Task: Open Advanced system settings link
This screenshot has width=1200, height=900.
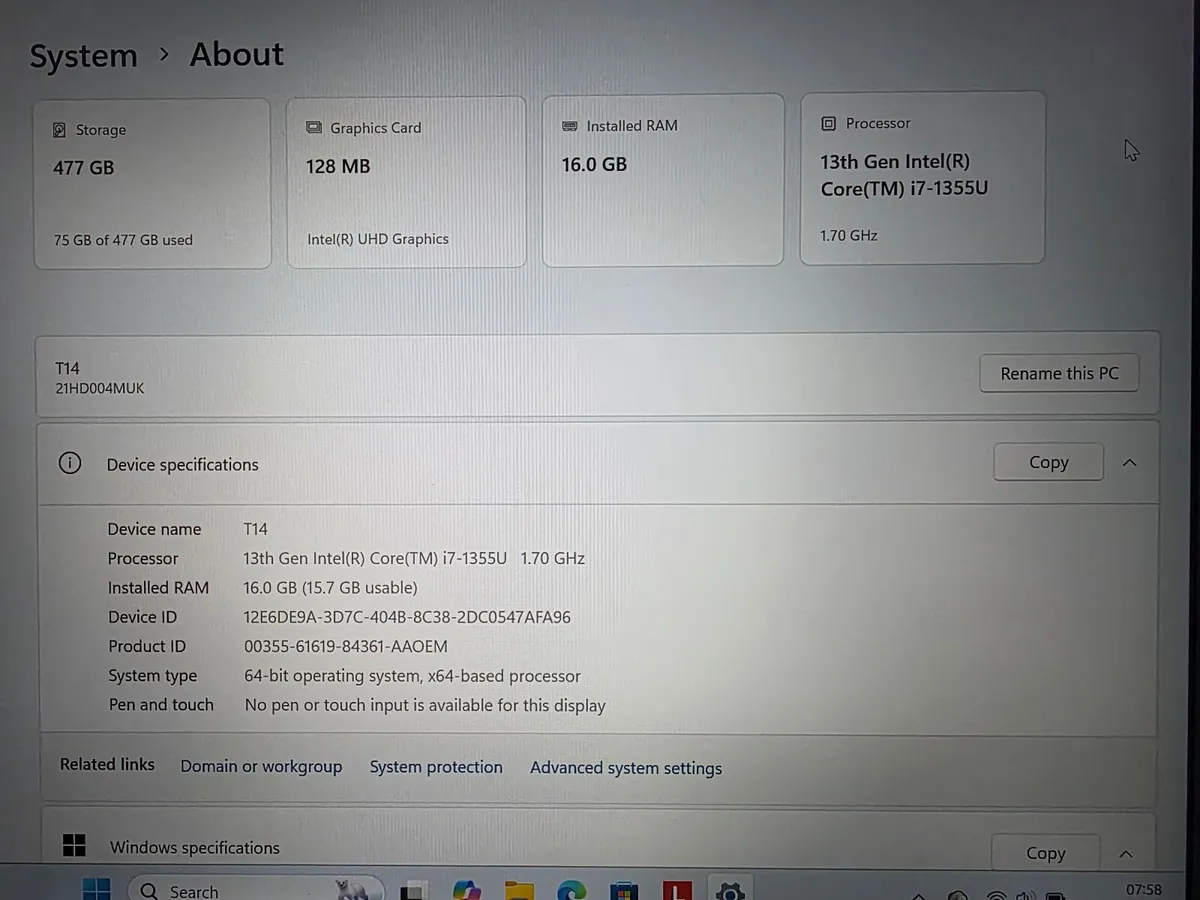Action: 626,768
